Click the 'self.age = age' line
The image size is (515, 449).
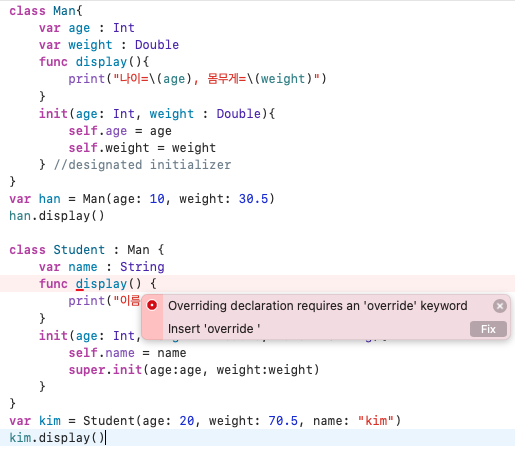click(x=120, y=131)
